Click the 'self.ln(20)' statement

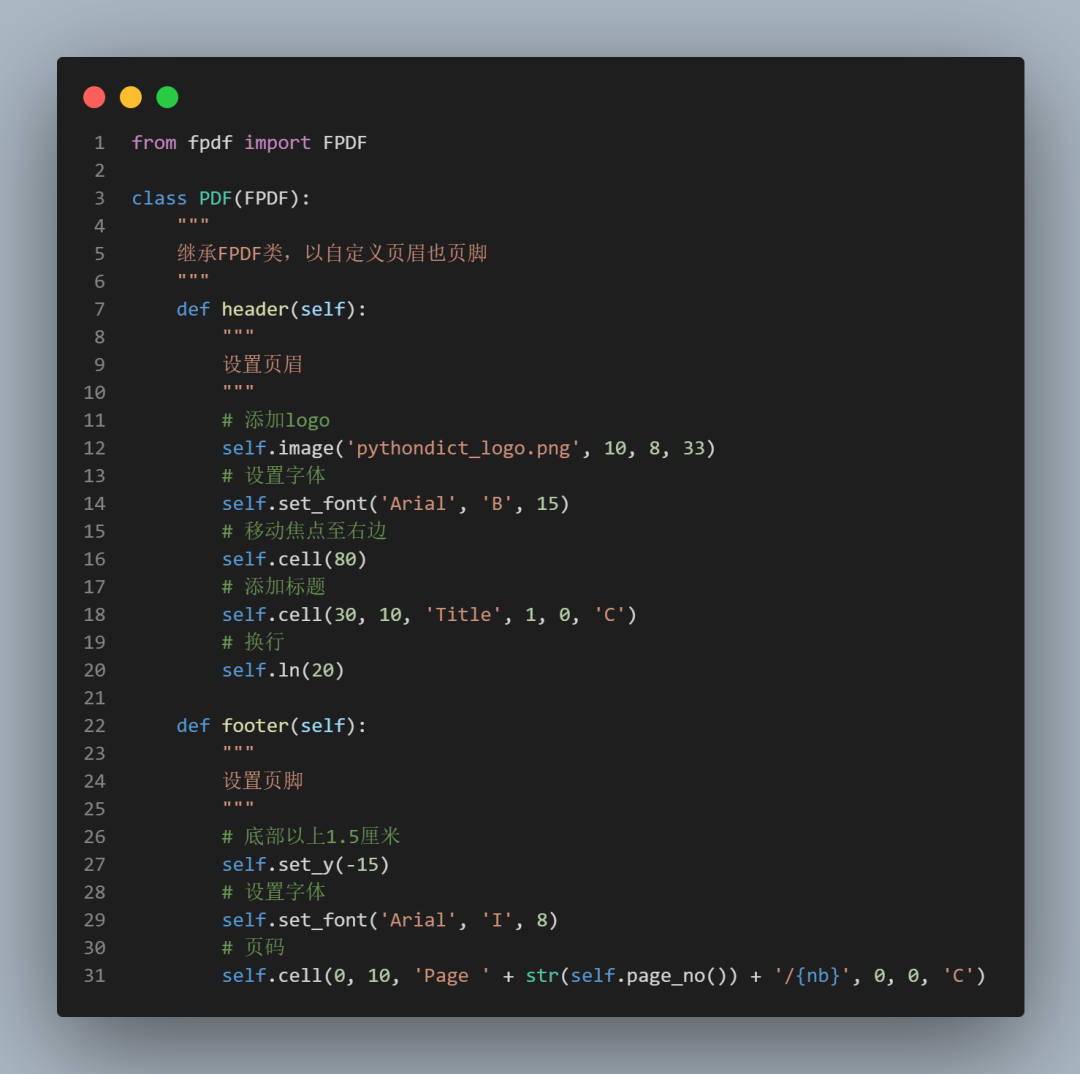pos(283,670)
